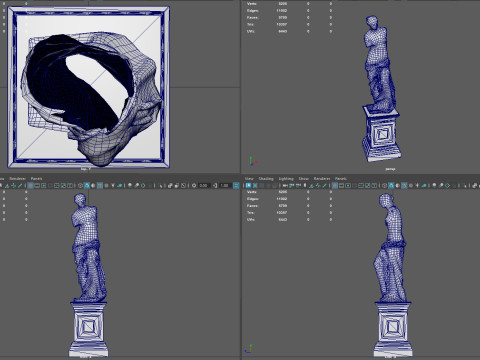Toggle film gate in bottom-left viewport toolbar

37,185
